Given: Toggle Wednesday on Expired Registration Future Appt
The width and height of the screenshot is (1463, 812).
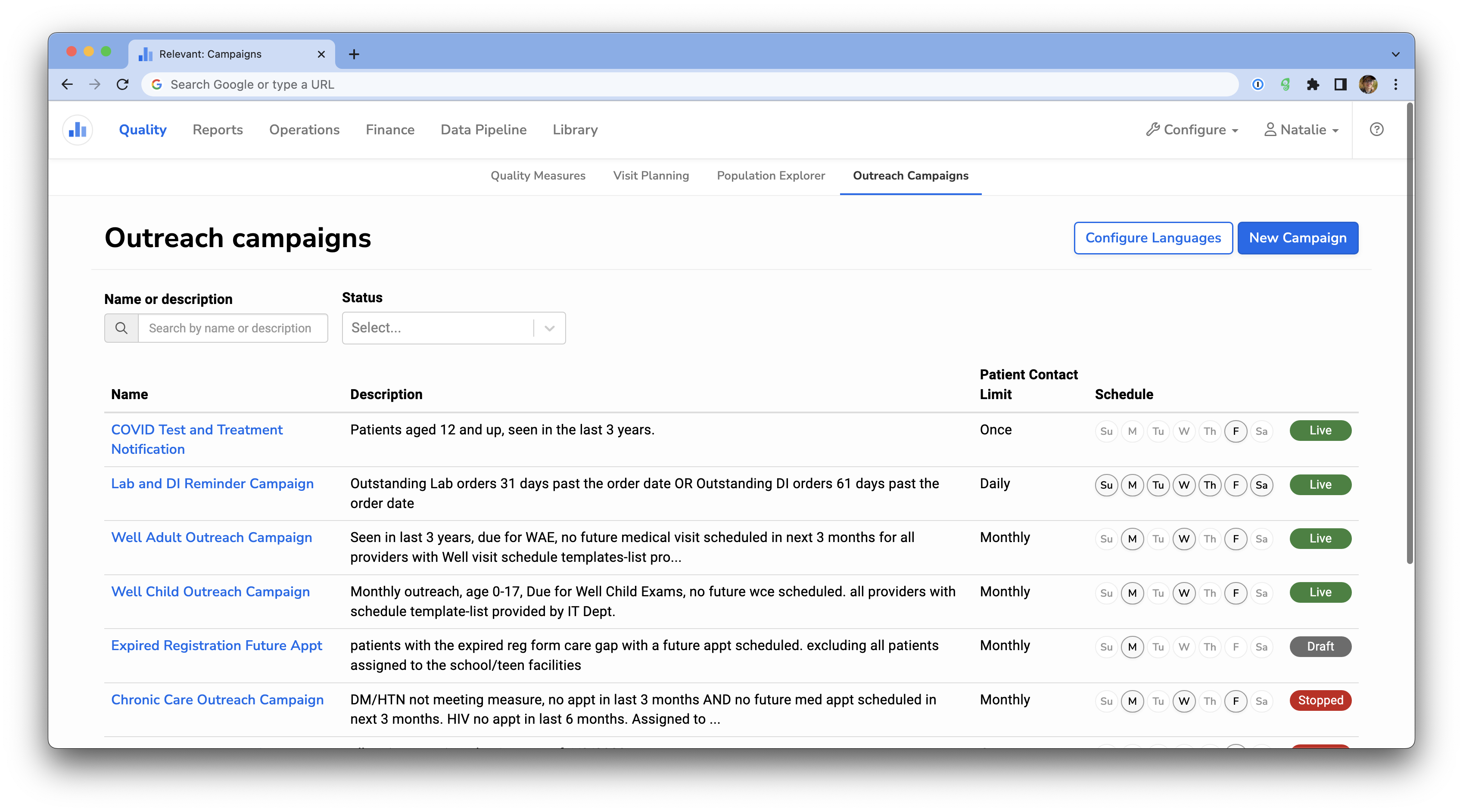Looking at the screenshot, I should click(1183, 647).
